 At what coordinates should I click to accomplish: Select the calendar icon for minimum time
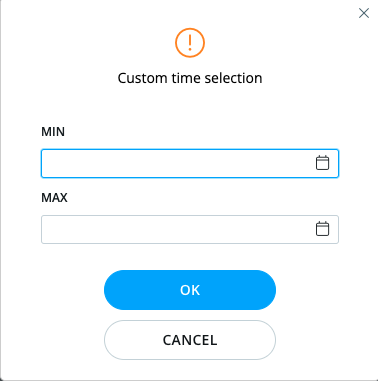322,163
